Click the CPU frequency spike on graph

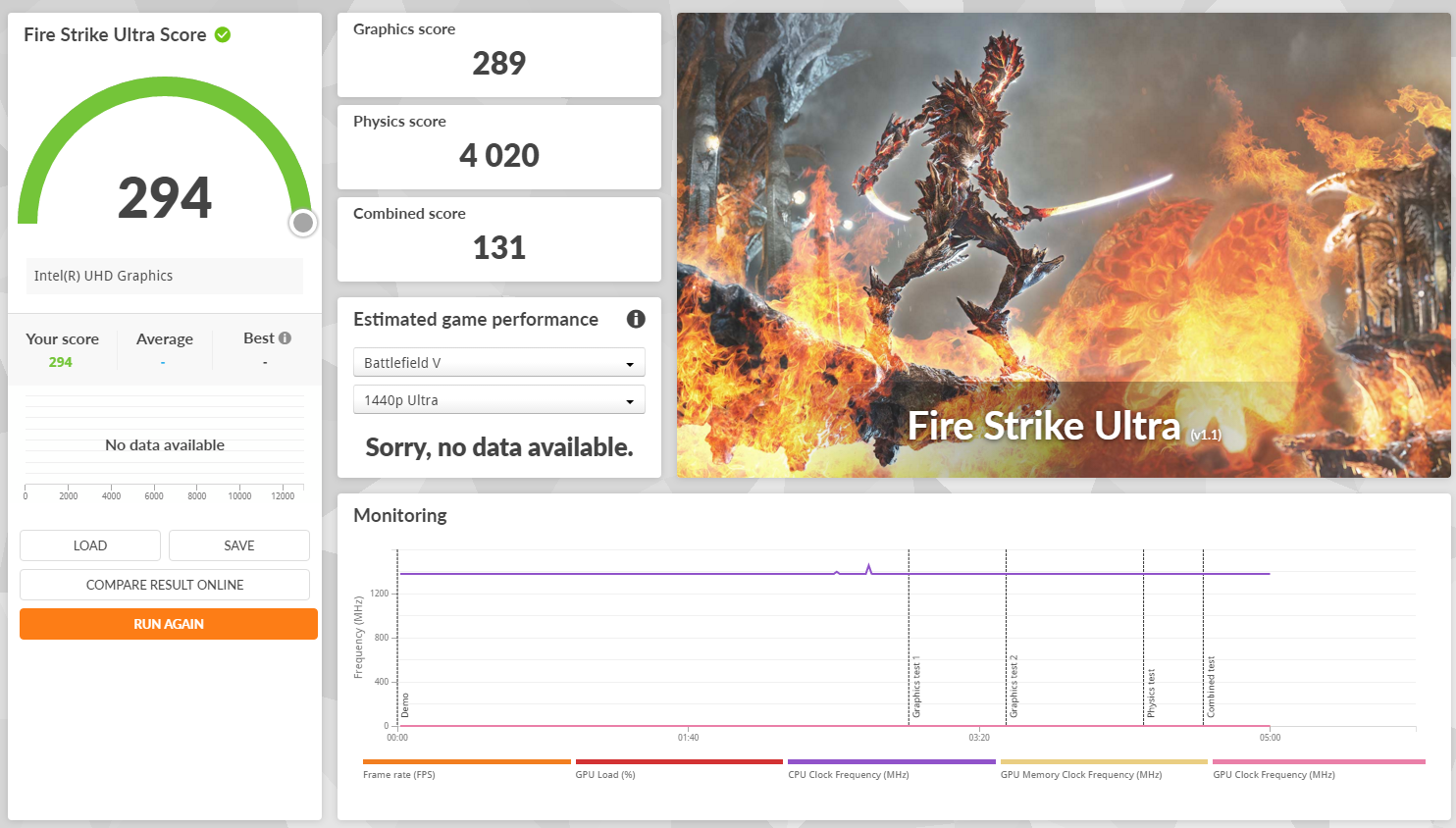coord(868,568)
